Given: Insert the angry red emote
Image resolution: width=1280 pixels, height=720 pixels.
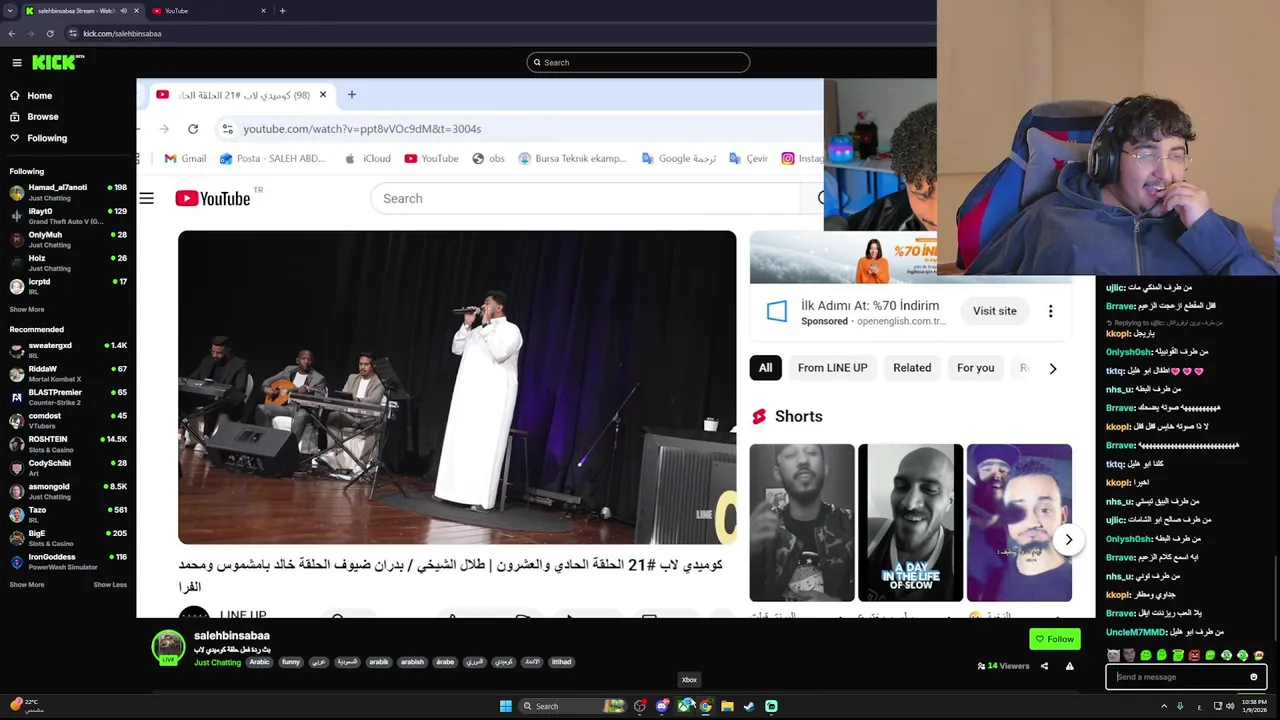Looking at the screenshot, I should click(1194, 656).
